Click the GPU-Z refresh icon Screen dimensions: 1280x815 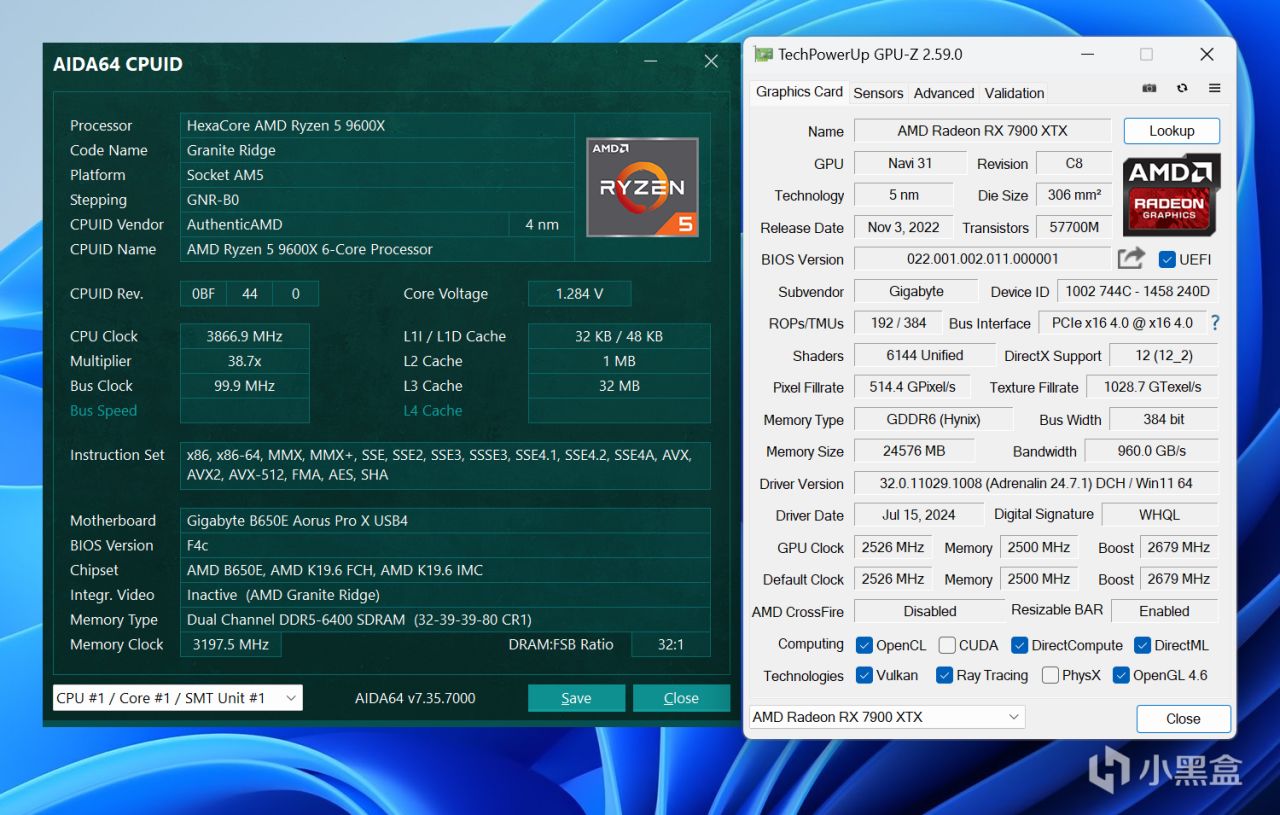point(1182,89)
